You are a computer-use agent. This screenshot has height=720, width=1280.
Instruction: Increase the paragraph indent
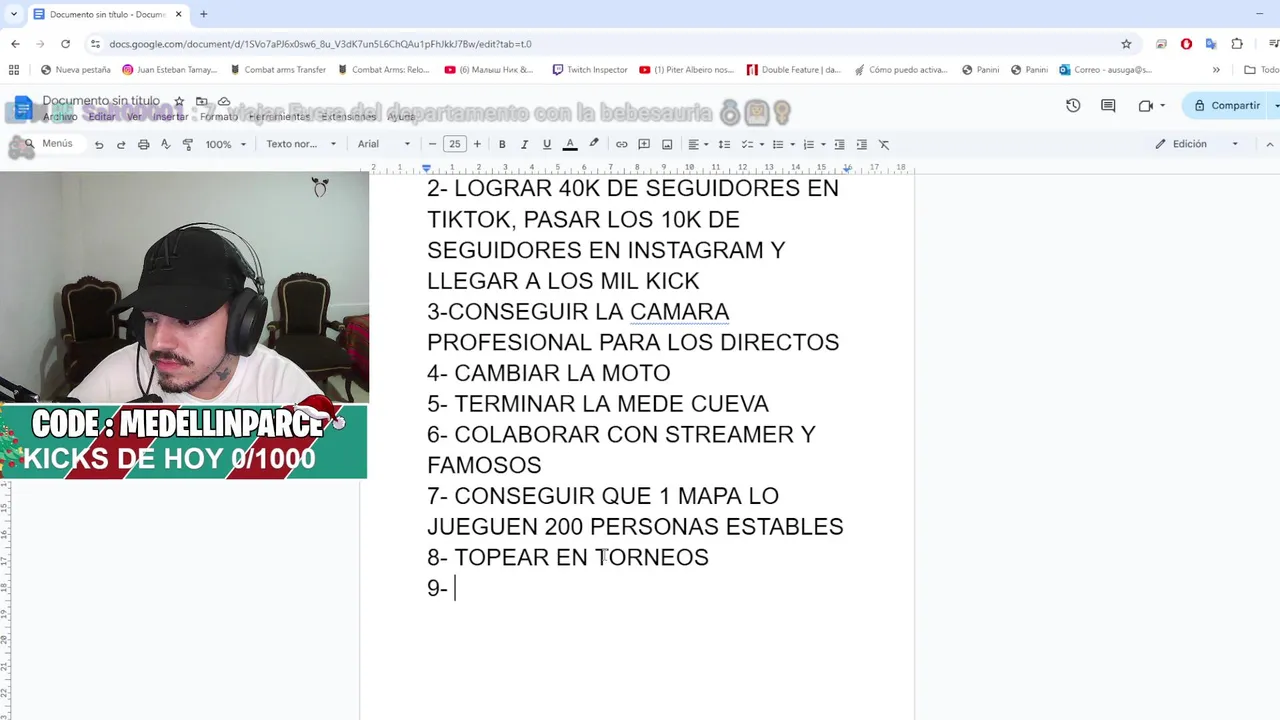(x=861, y=144)
